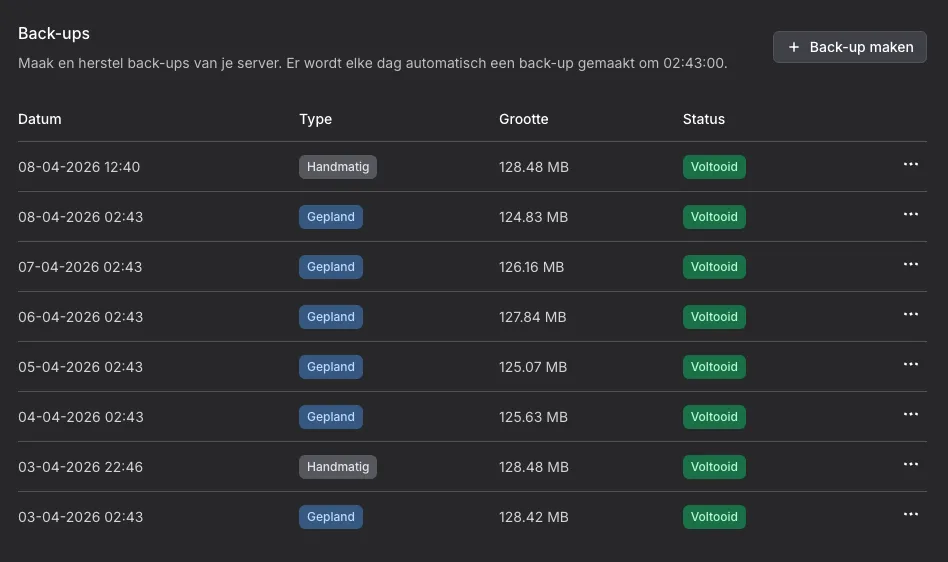Open more options for 03-04-2026 02:43 backup

tap(911, 514)
